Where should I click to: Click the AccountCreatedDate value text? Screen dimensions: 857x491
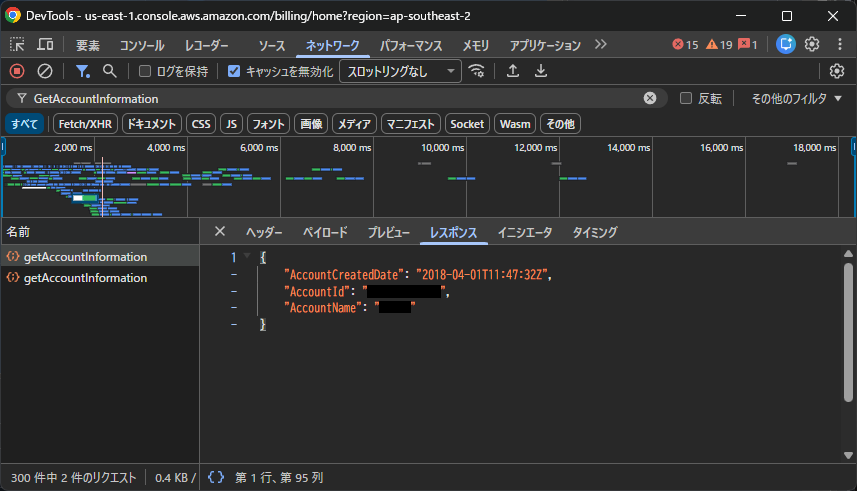tap(483, 274)
